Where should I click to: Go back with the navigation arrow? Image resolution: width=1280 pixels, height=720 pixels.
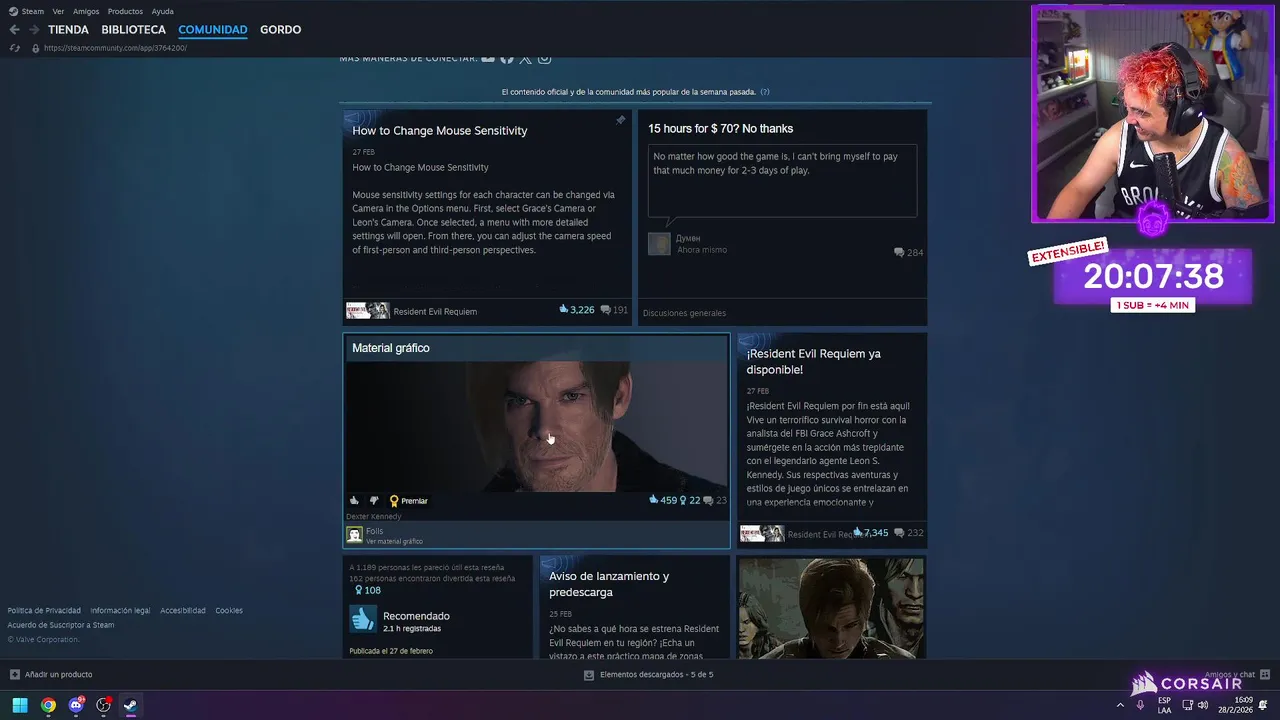(14, 30)
